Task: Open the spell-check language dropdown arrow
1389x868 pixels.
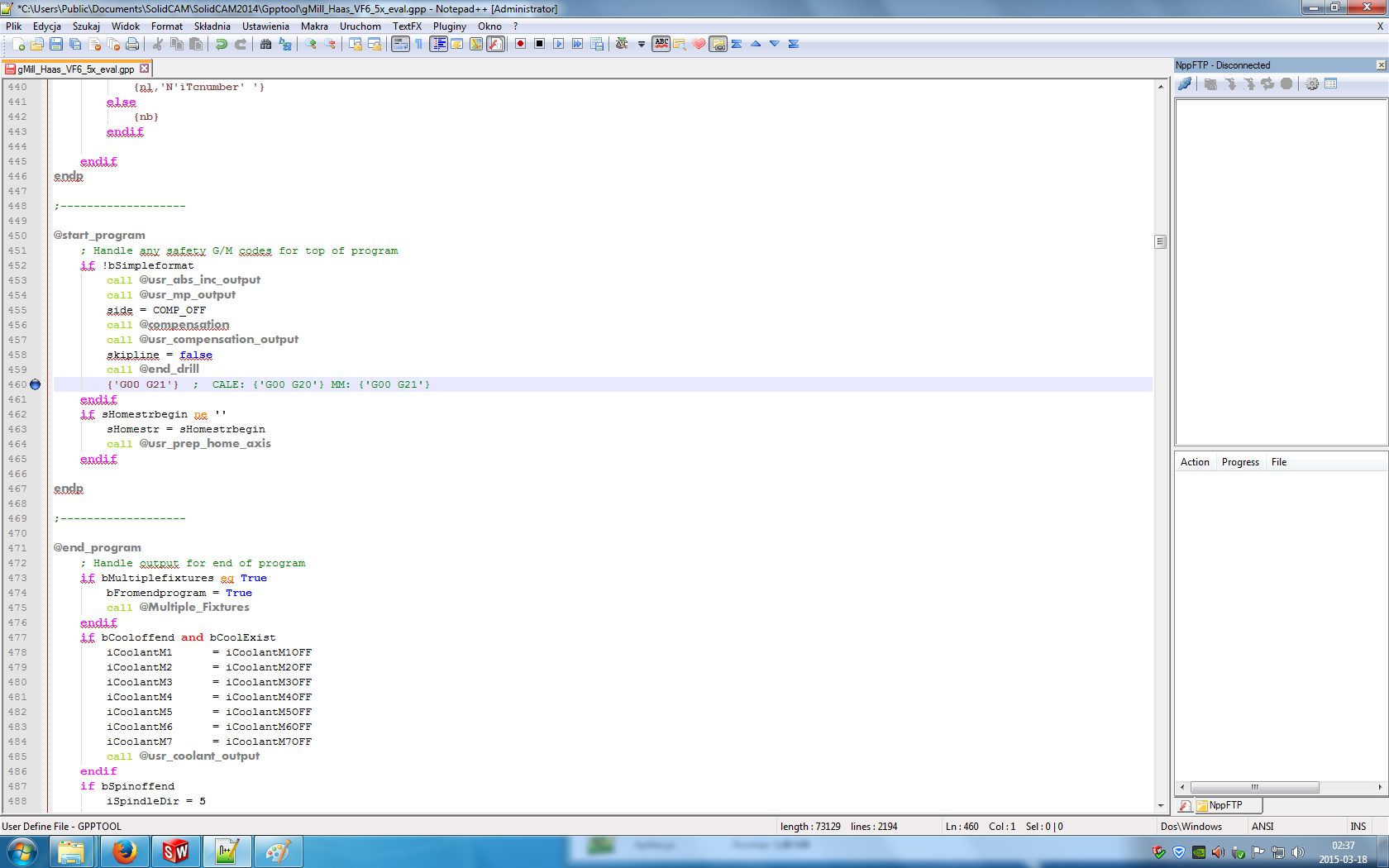Action: [x=642, y=44]
